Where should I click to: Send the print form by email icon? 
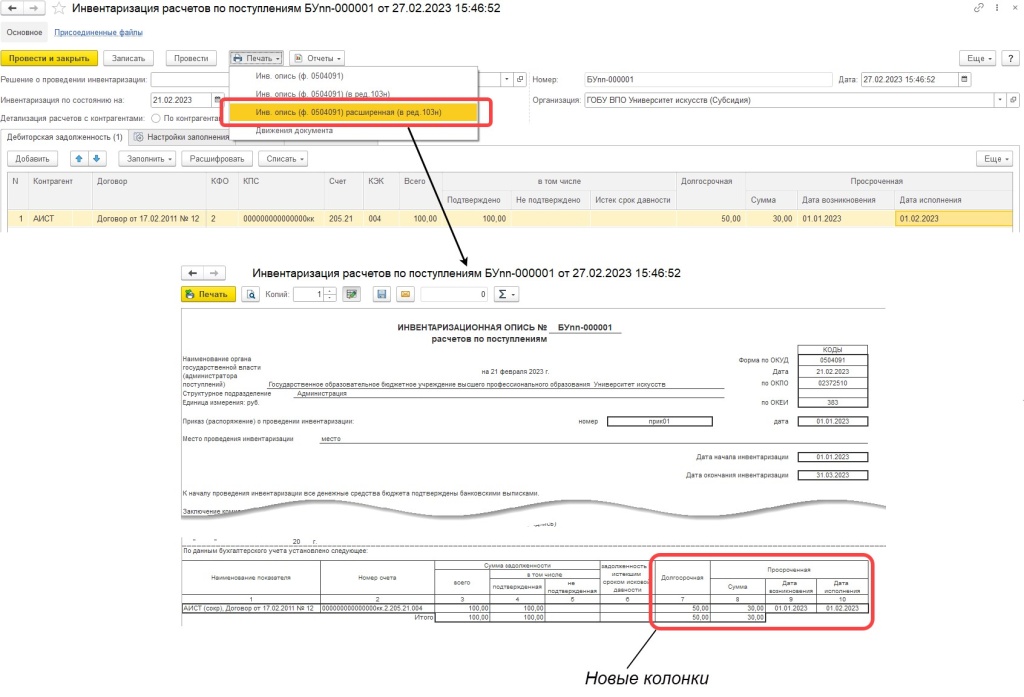click(x=405, y=294)
